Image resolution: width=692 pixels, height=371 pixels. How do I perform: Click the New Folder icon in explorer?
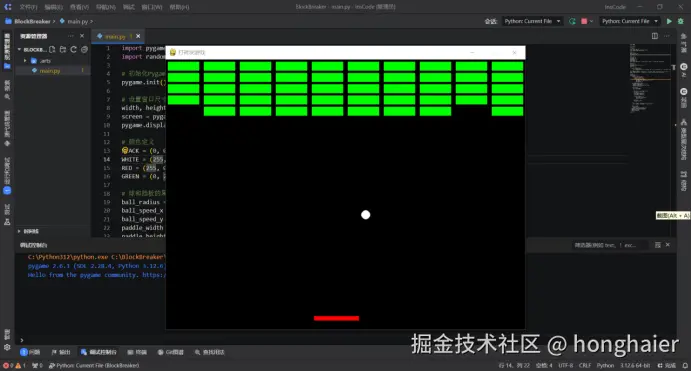tap(63, 49)
